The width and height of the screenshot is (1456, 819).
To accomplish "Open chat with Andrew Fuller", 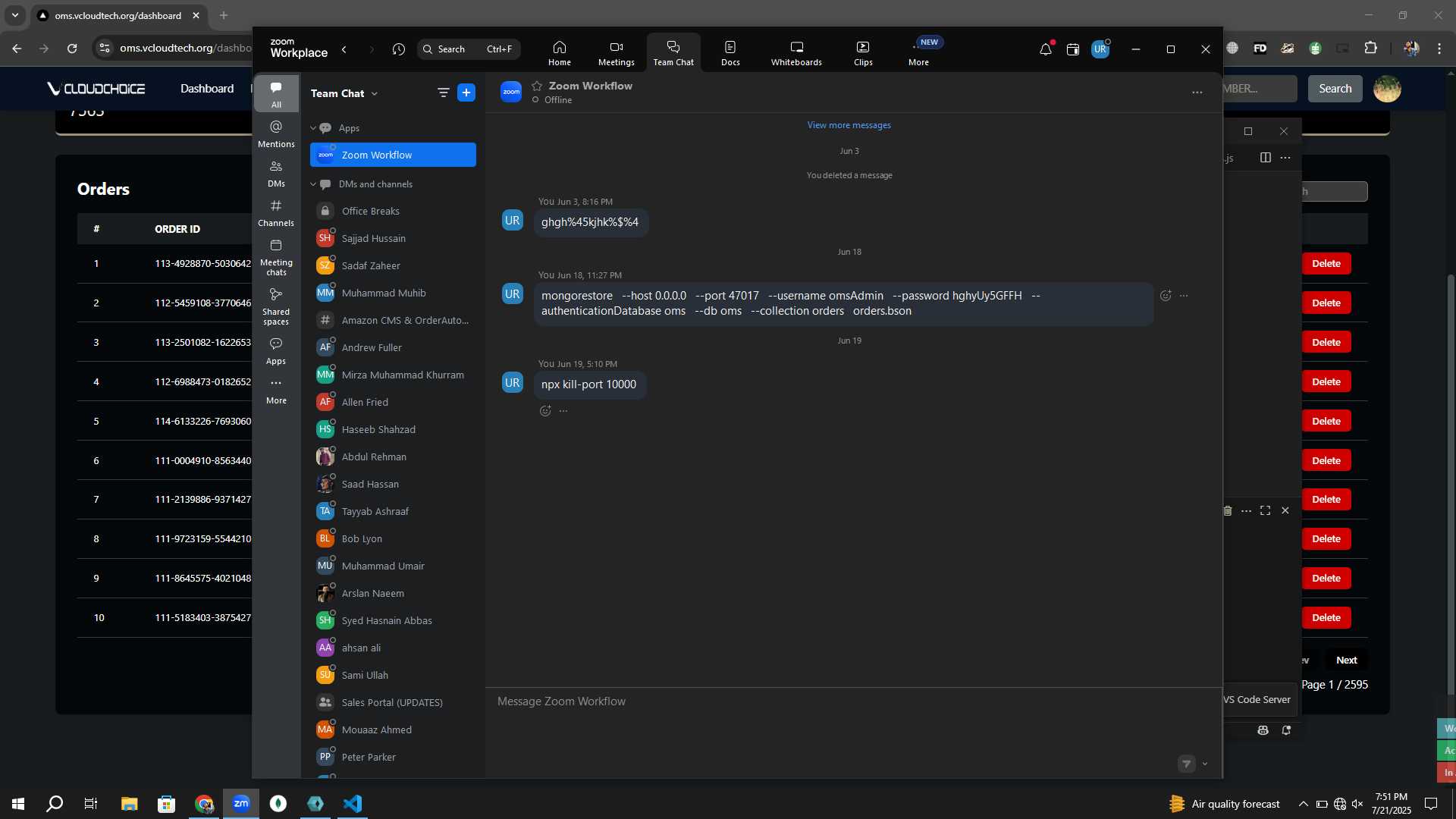I will 393,347.
